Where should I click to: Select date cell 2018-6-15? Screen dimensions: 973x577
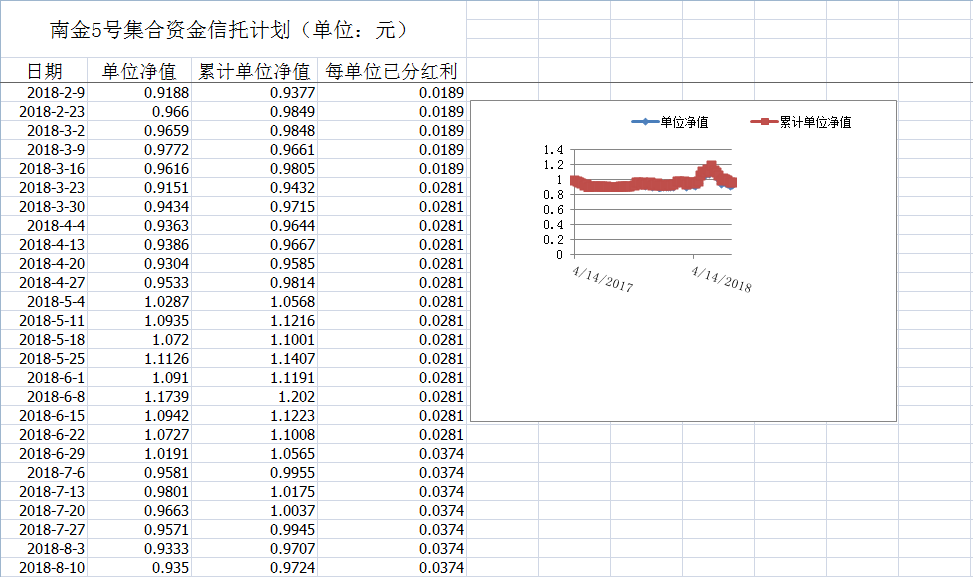pyautogui.click(x=44, y=416)
